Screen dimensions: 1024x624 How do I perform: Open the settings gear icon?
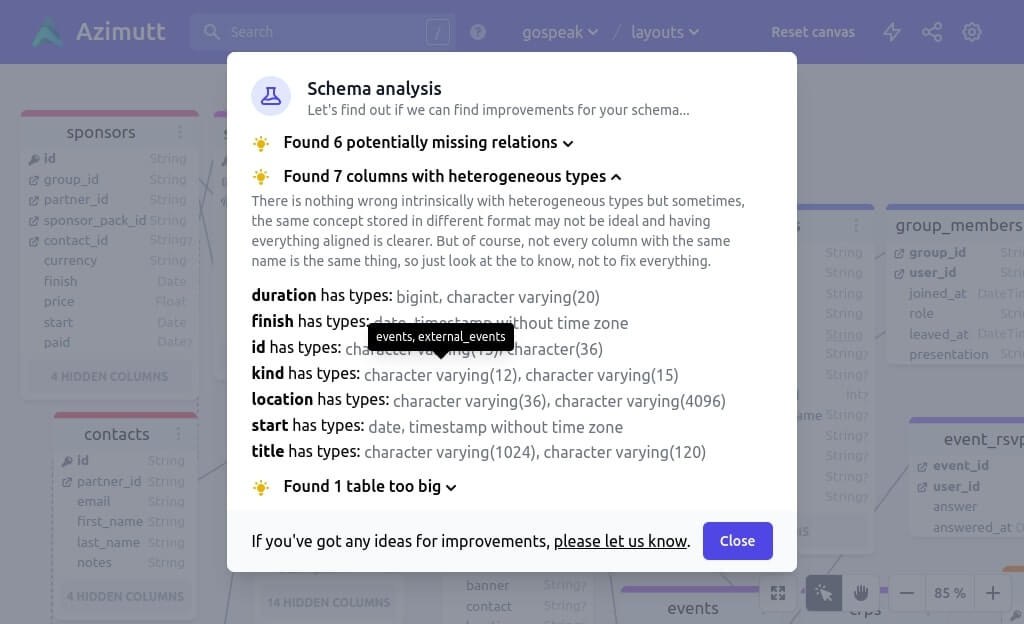pos(972,32)
